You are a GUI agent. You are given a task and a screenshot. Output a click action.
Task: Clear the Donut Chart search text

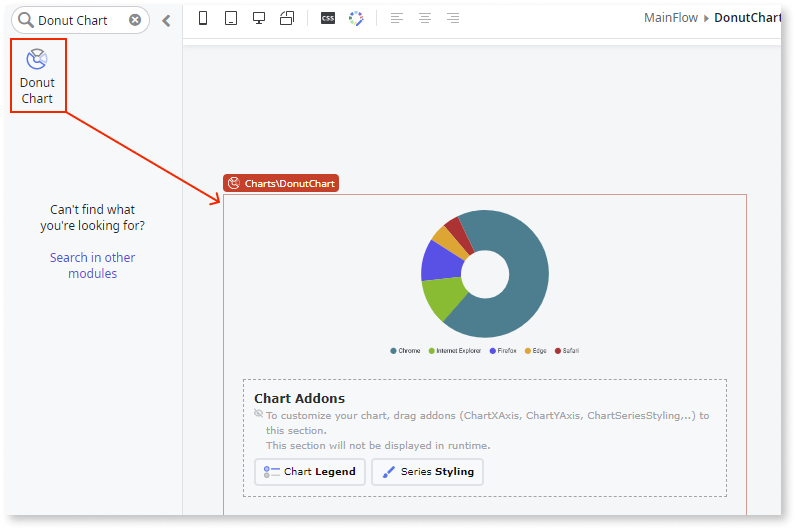(x=135, y=20)
